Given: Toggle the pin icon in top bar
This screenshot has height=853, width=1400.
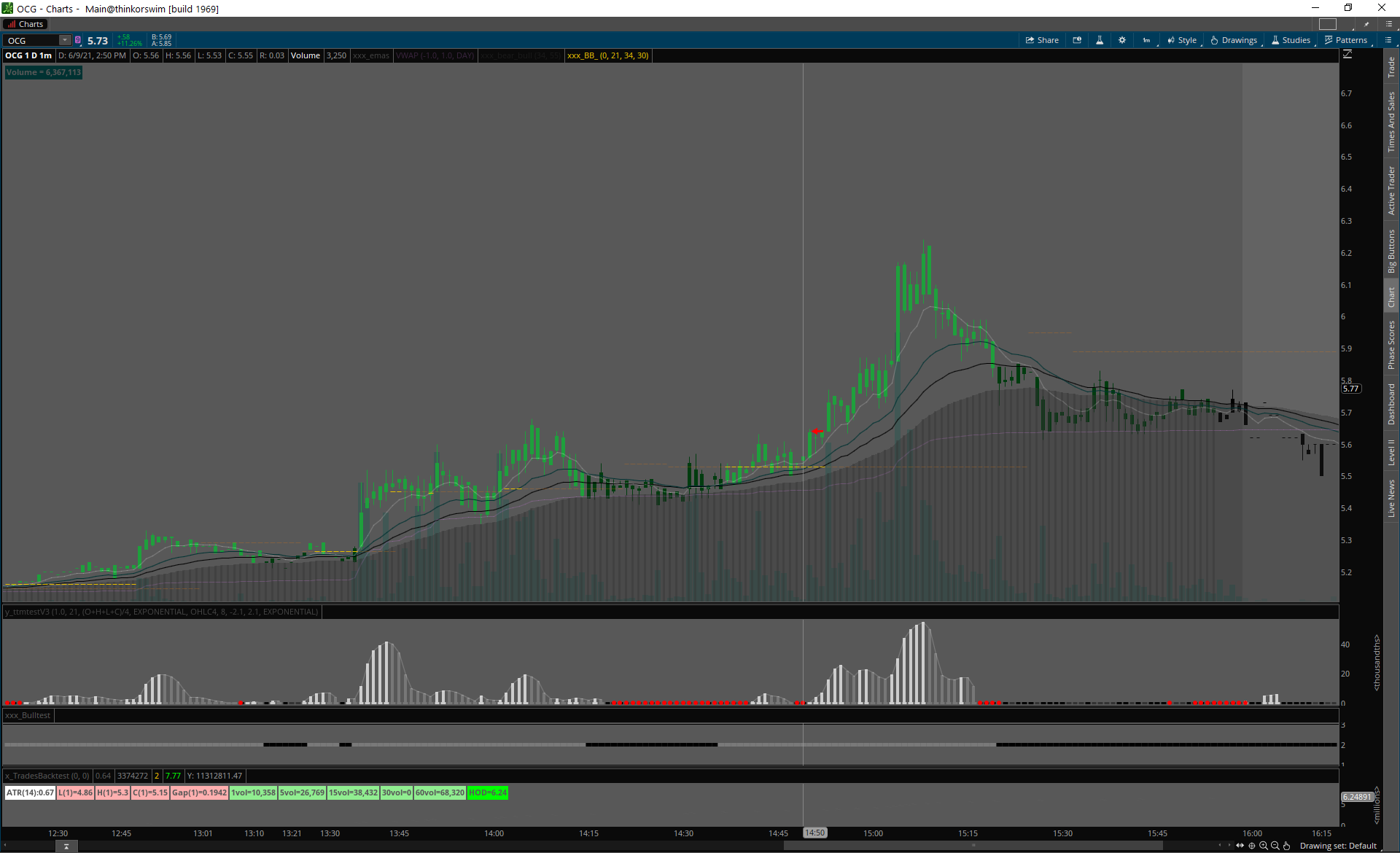Looking at the screenshot, I should [1366, 24].
